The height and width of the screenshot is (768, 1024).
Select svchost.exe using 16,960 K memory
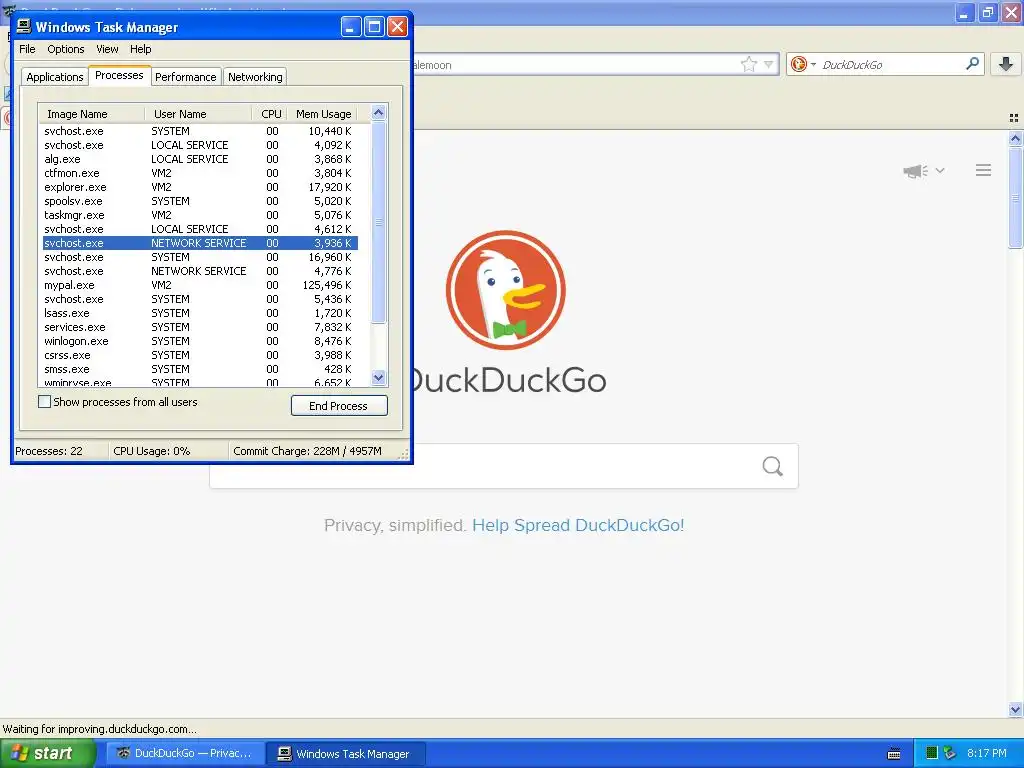200,257
